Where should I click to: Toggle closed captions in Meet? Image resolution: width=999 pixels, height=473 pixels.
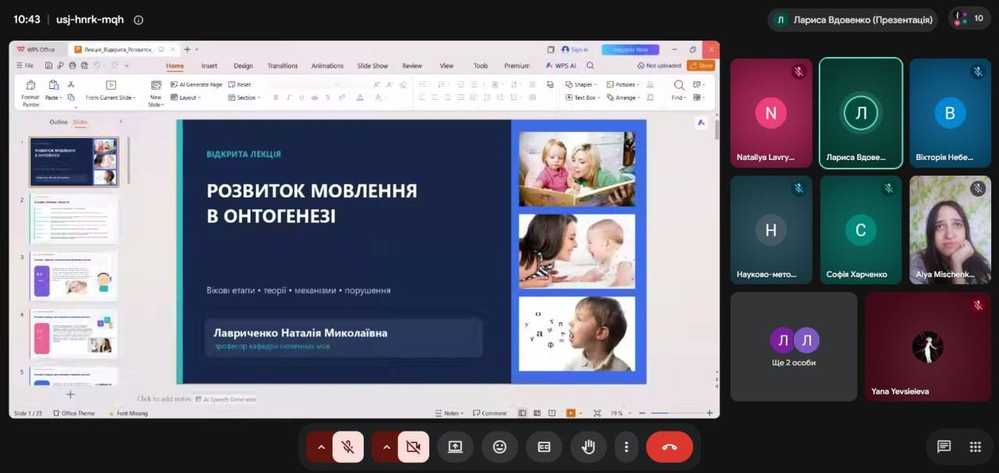(x=544, y=447)
